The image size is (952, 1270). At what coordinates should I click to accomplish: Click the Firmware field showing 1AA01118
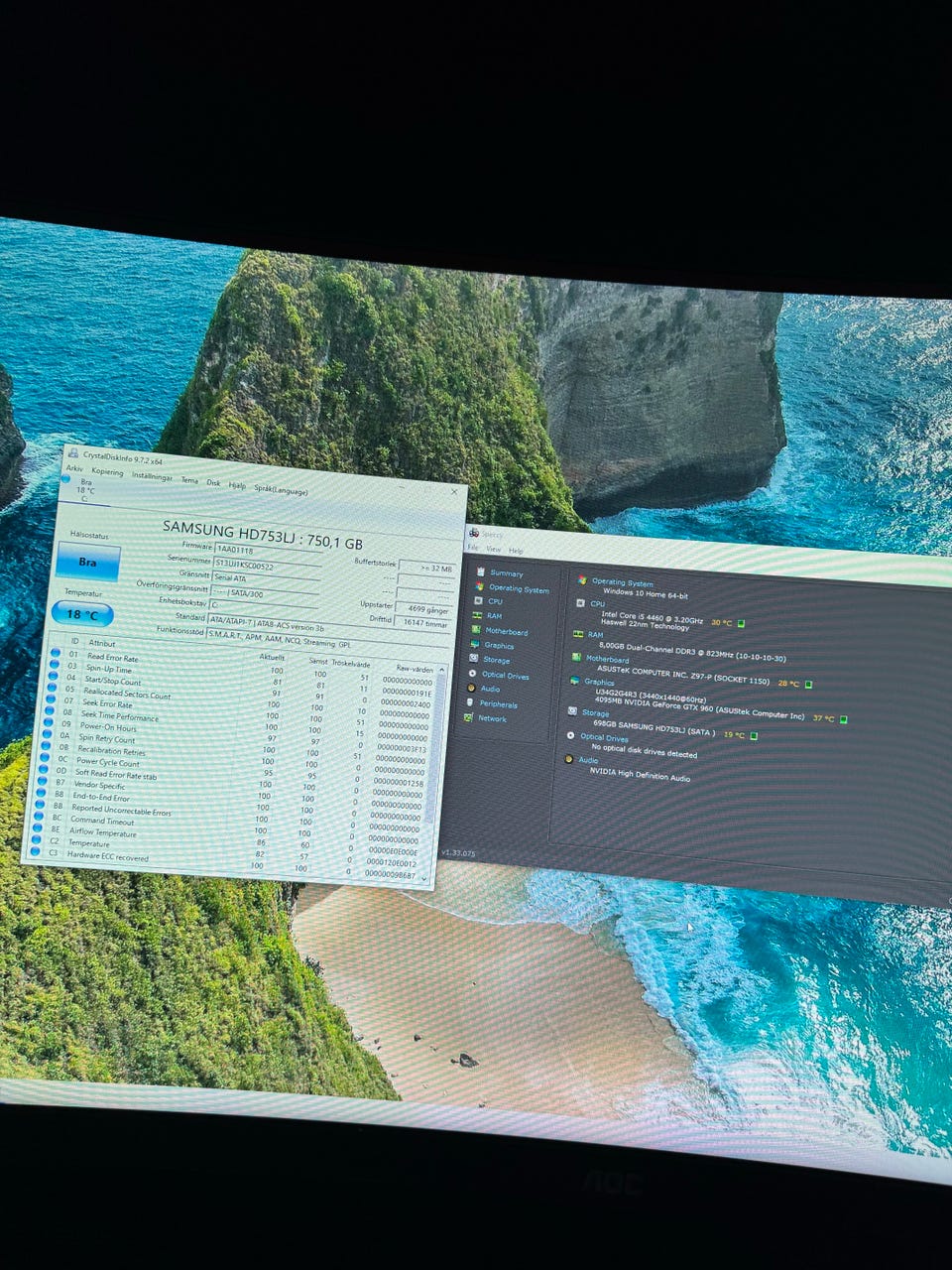(268, 551)
